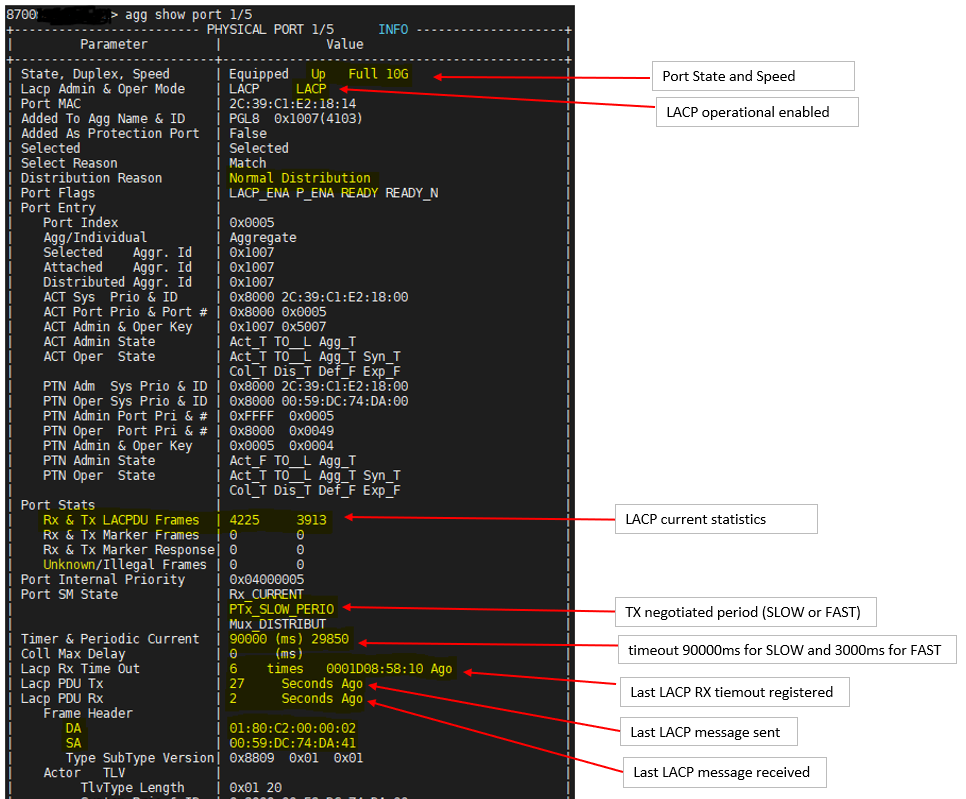Click Rx timeout value '0001D08:58:10 Ago'

coord(389,668)
